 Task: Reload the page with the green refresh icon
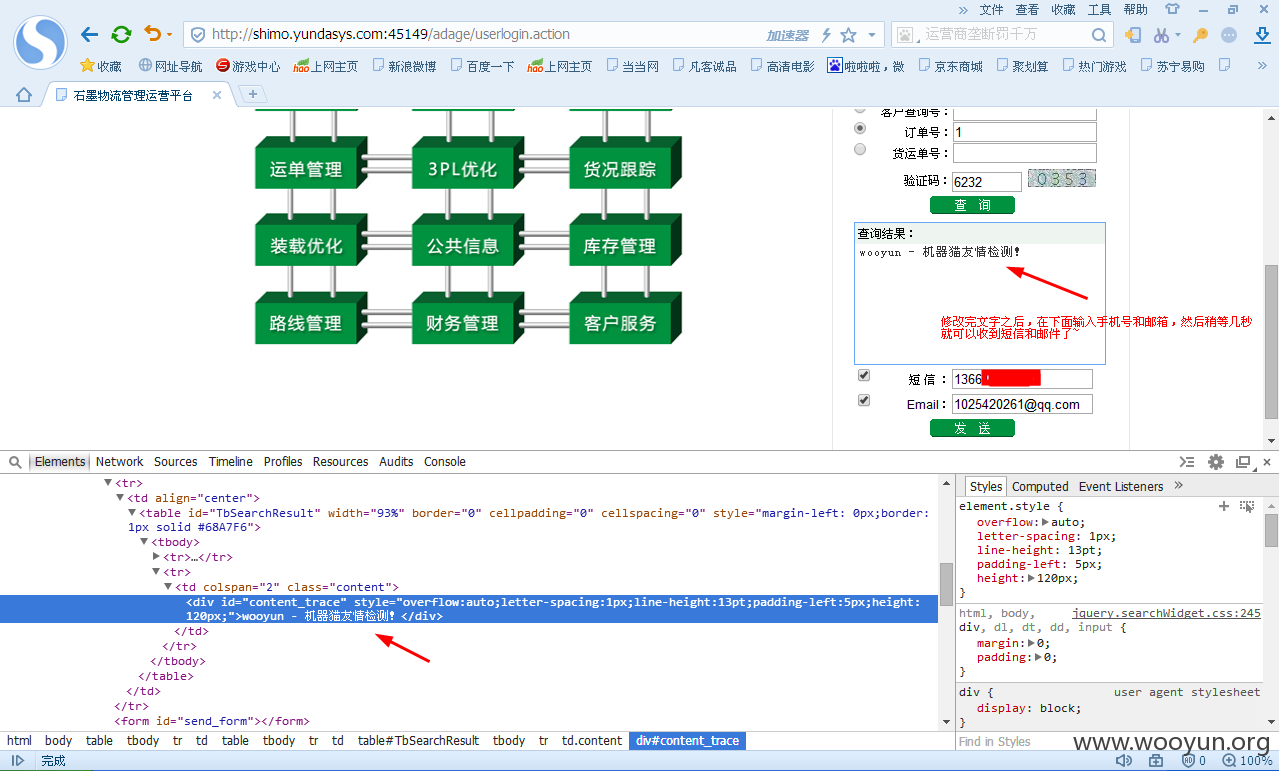click(x=121, y=35)
